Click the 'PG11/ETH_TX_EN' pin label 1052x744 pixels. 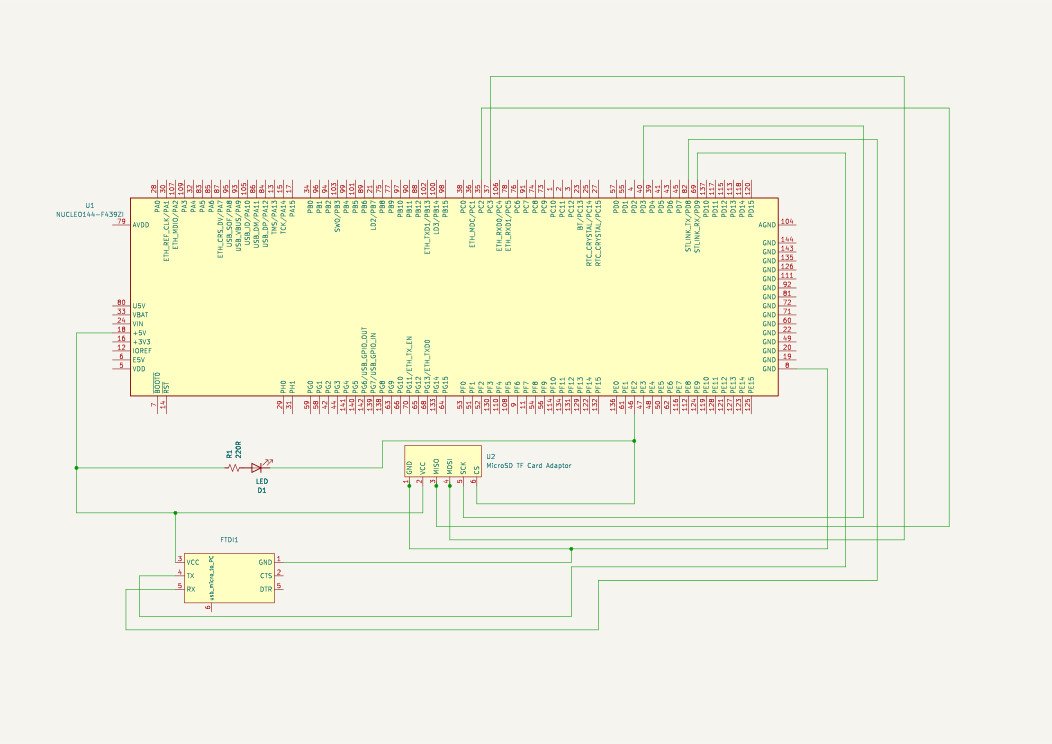409,365
